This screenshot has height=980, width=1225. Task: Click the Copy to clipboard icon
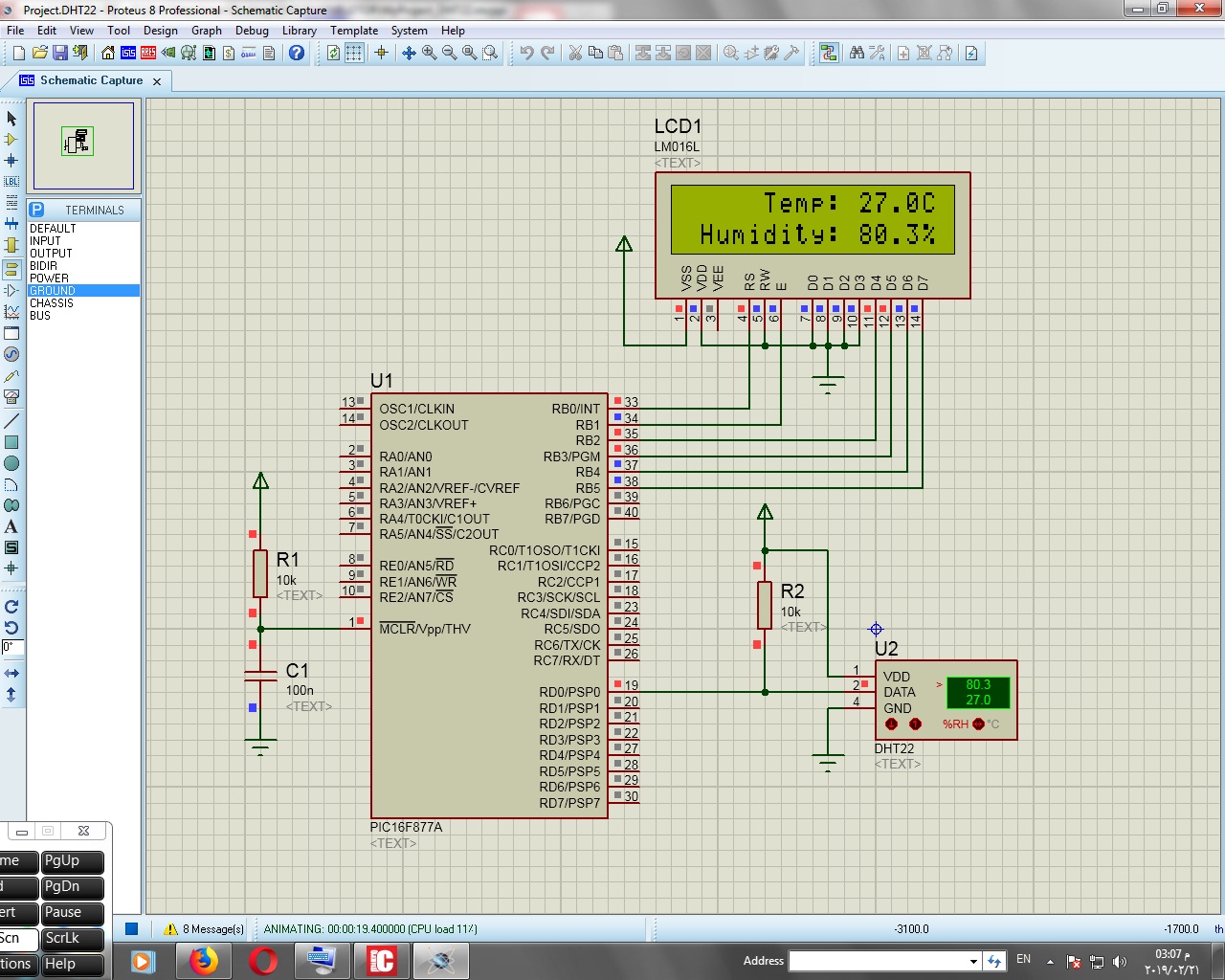(595, 53)
